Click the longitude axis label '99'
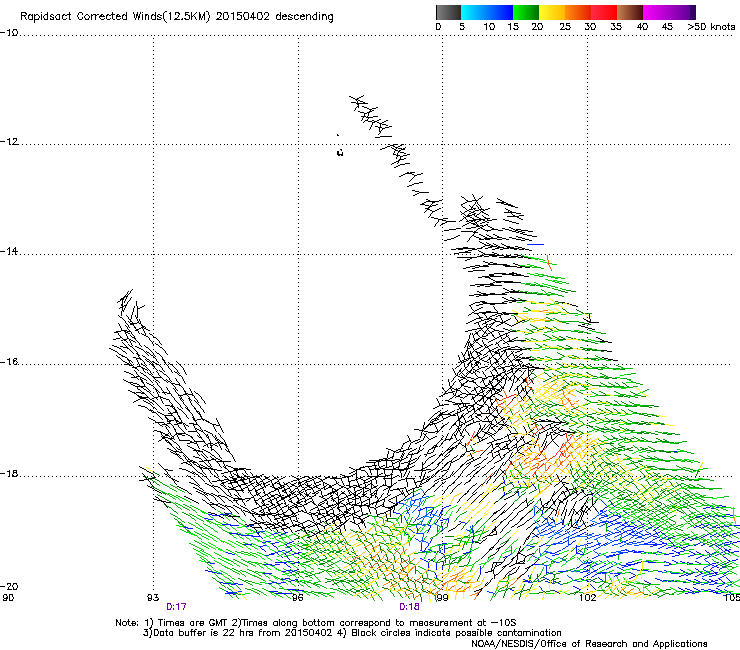The height and width of the screenshot is (650, 740). (442, 598)
